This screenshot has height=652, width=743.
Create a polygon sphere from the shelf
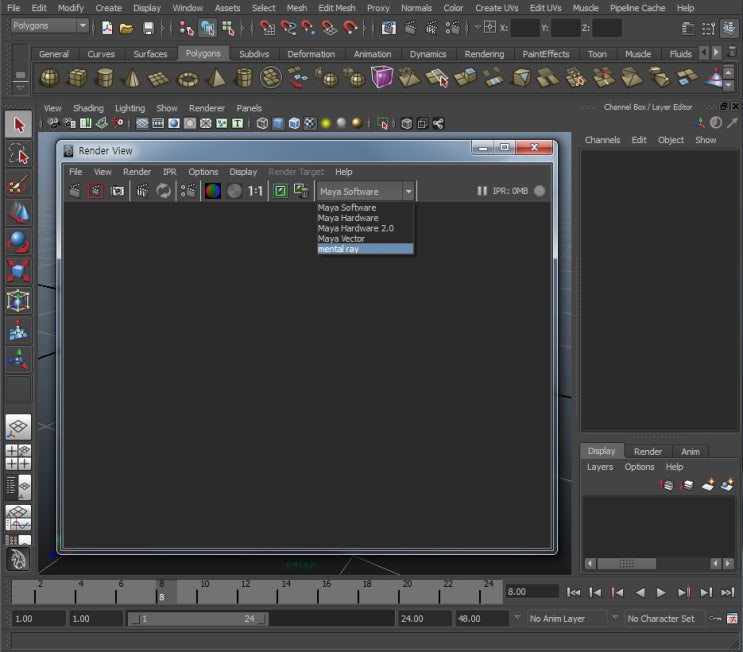pyautogui.click(x=48, y=77)
